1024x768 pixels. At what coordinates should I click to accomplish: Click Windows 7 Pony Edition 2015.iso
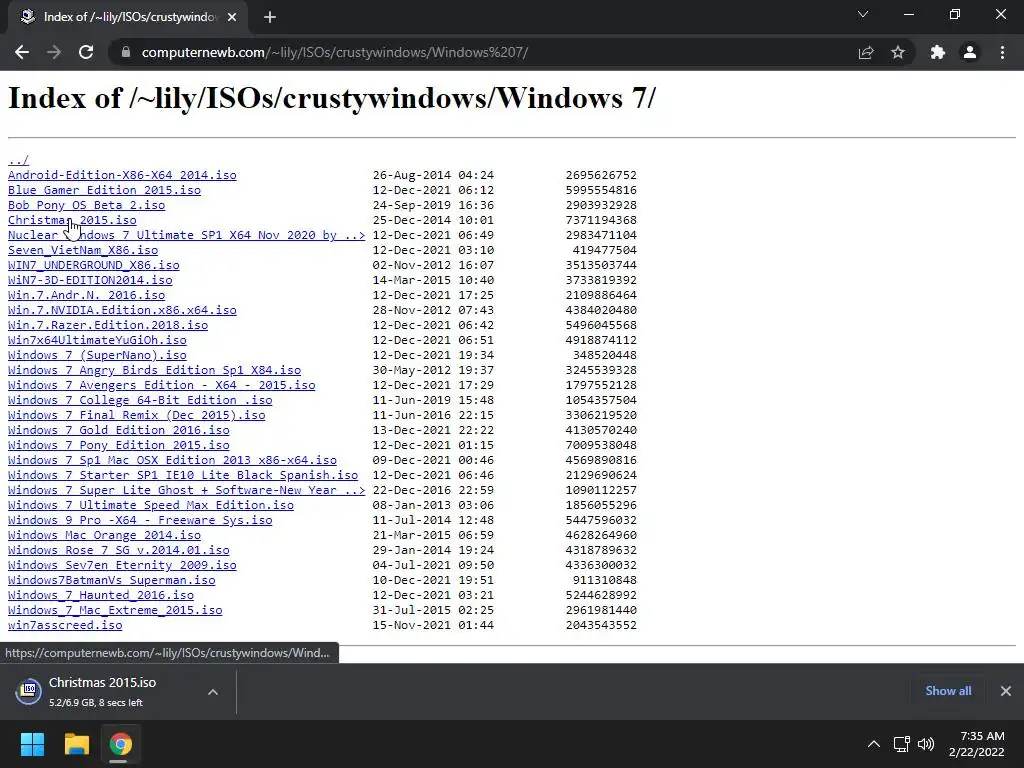click(x=119, y=445)
